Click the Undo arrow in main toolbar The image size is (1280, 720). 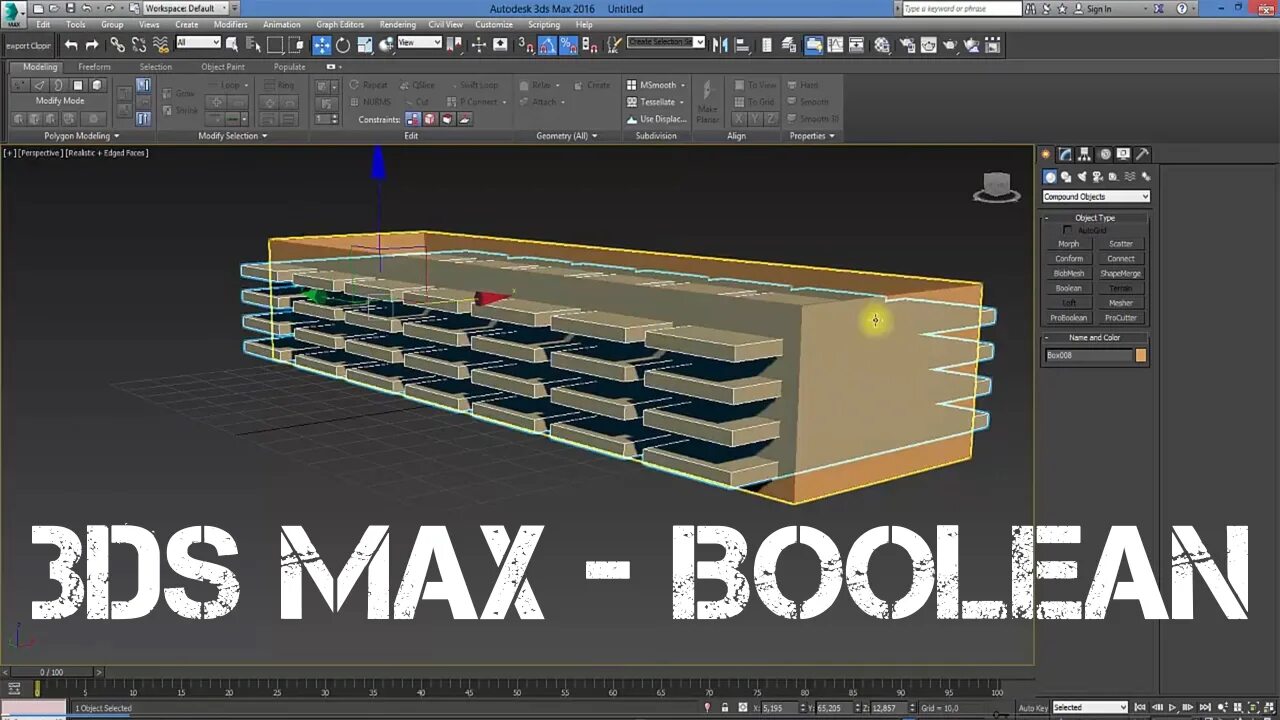[71, 45]
